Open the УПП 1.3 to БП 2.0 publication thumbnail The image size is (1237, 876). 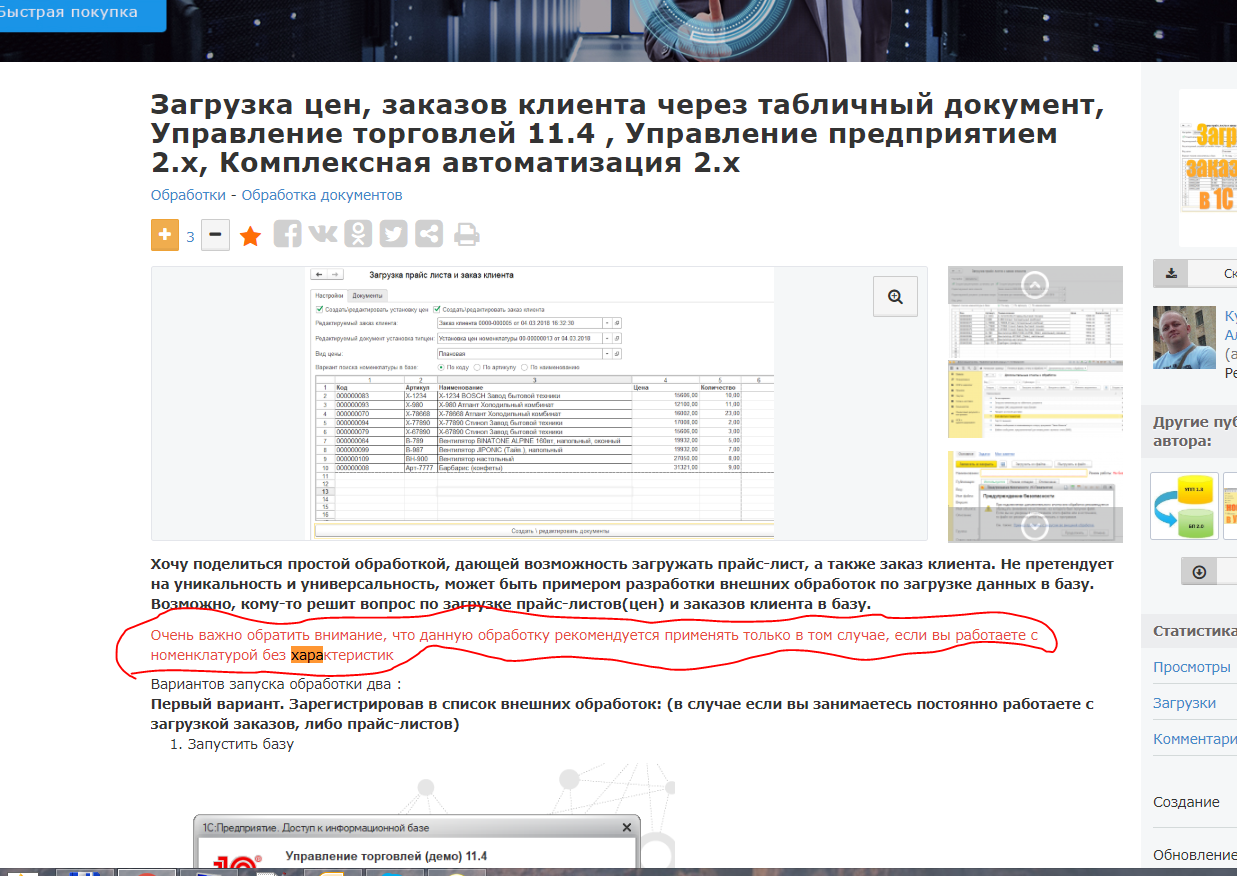point(1185,507)
